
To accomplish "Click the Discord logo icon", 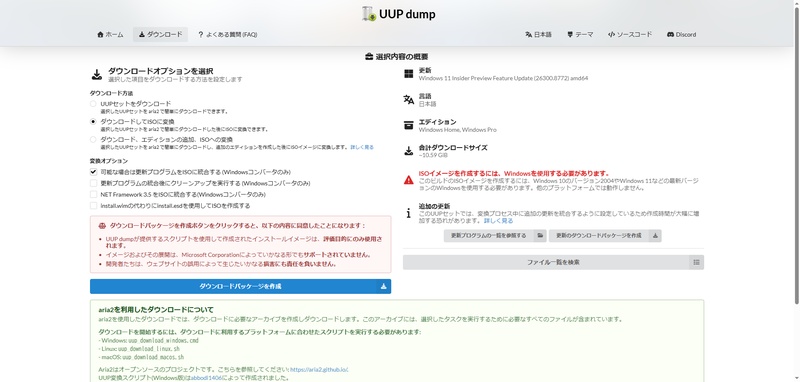I will click(x=670, y=35).
